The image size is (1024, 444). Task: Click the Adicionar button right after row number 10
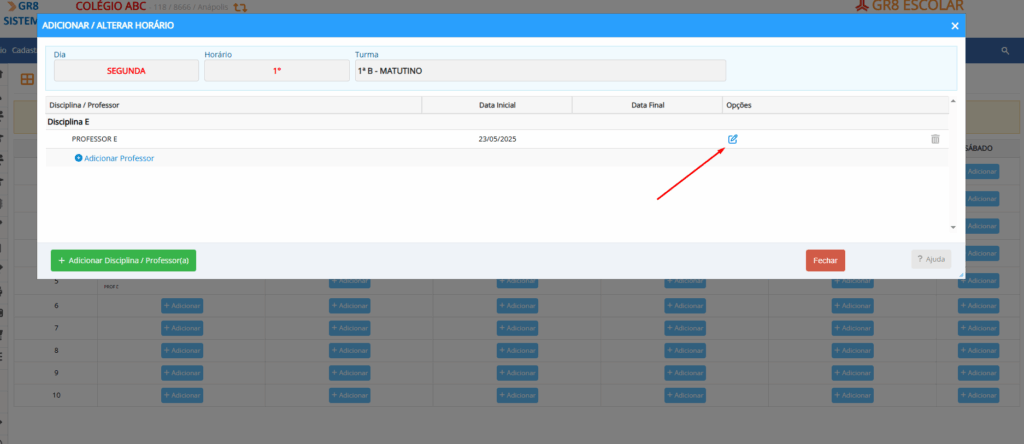coord(182,396)
